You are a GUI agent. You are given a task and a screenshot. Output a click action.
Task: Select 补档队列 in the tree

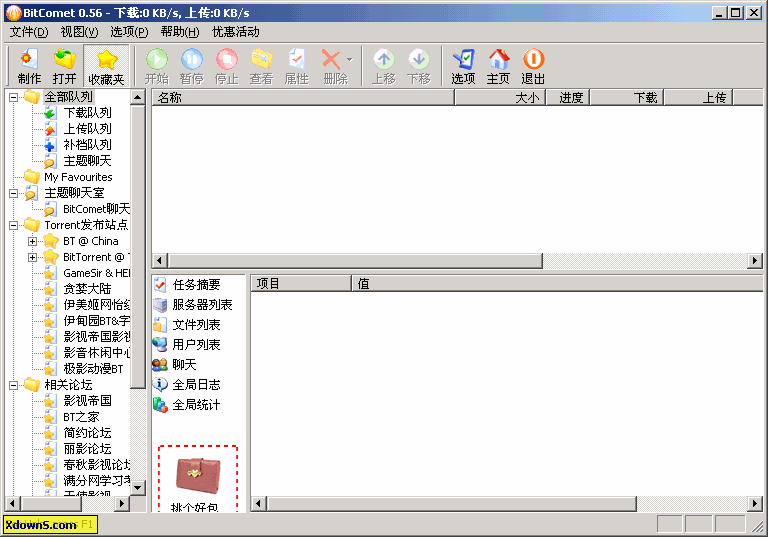88,145
